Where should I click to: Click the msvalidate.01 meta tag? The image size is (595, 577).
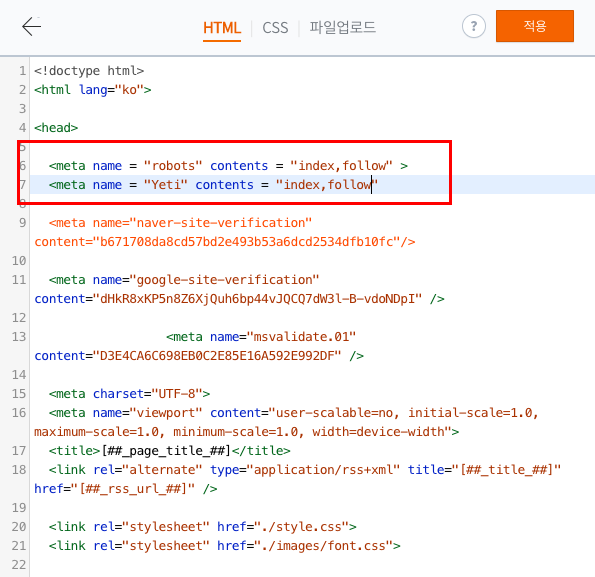pyautogui.click(x=261, y=337)
